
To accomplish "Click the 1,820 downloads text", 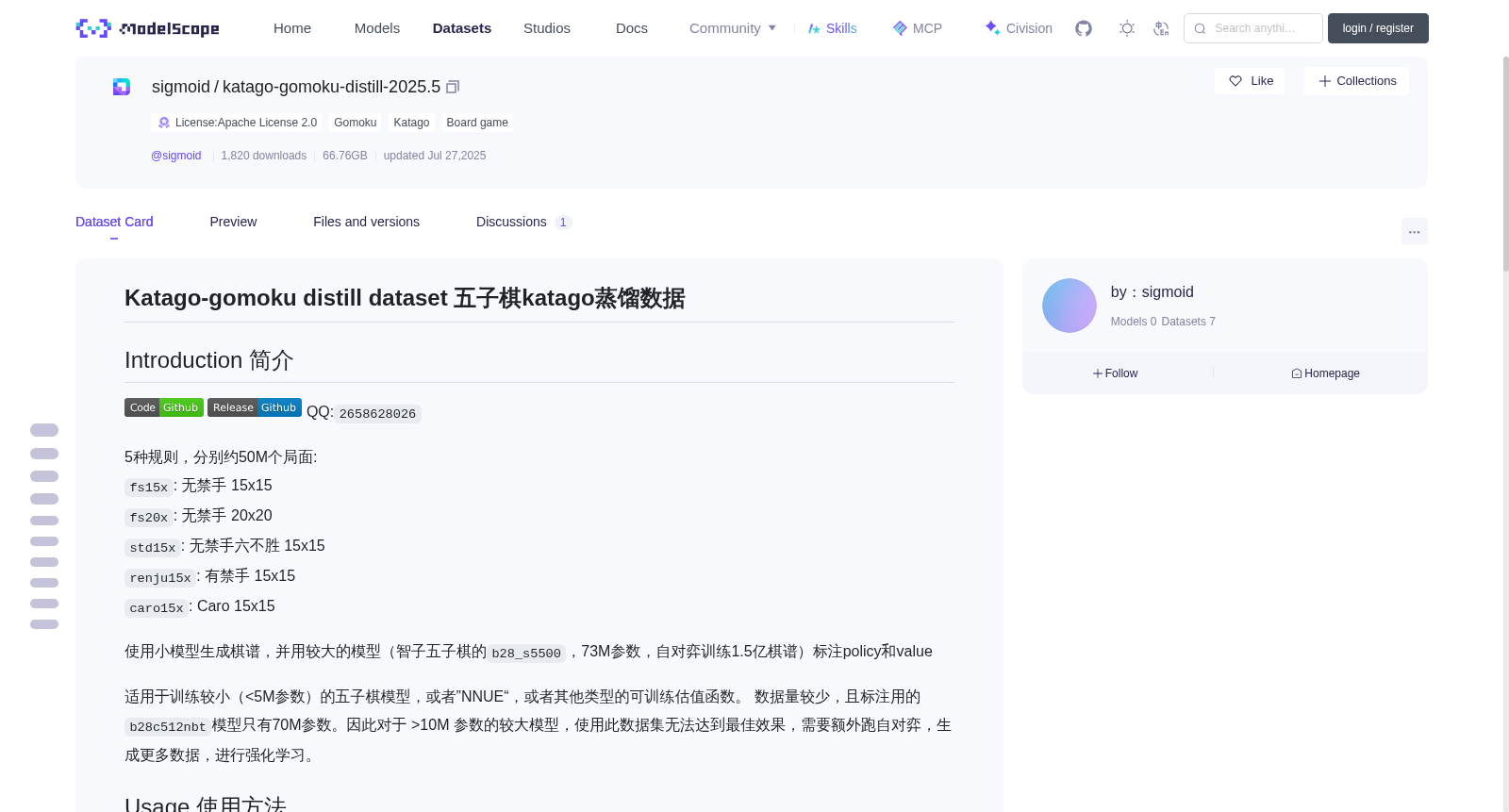I will point(264,156).
